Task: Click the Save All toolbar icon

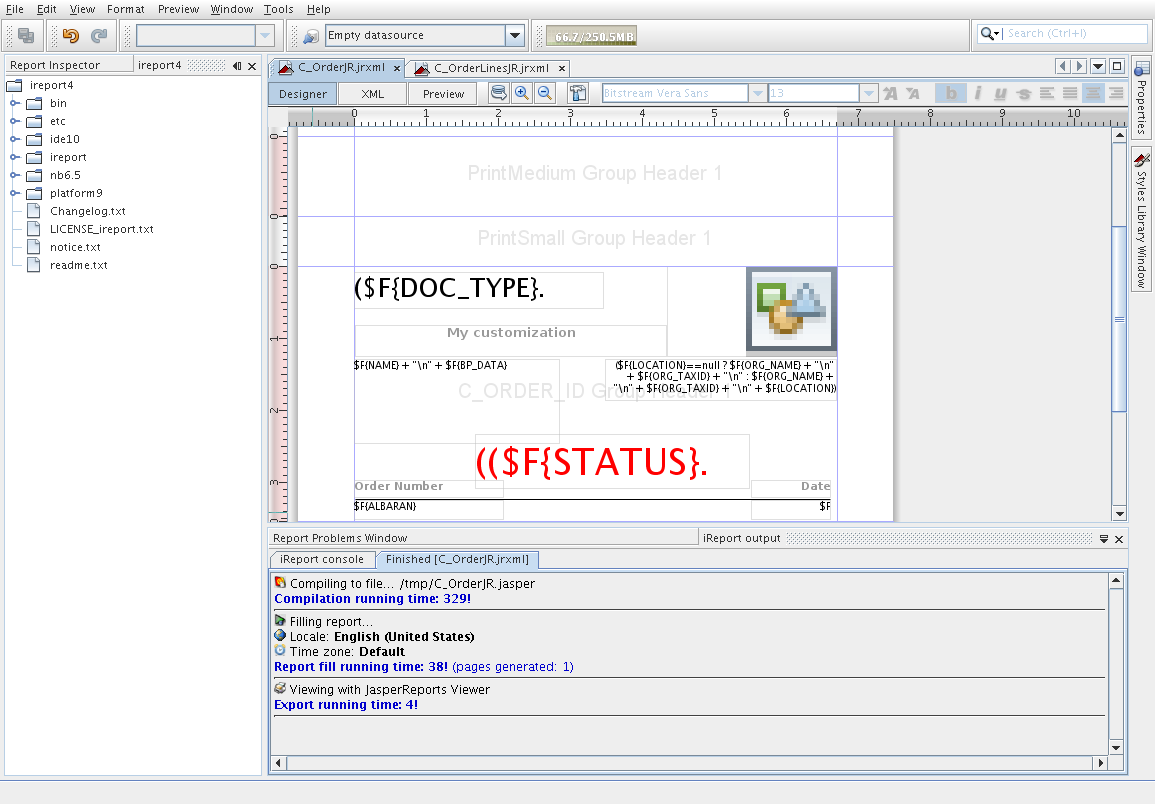Action: pos(26,36)
